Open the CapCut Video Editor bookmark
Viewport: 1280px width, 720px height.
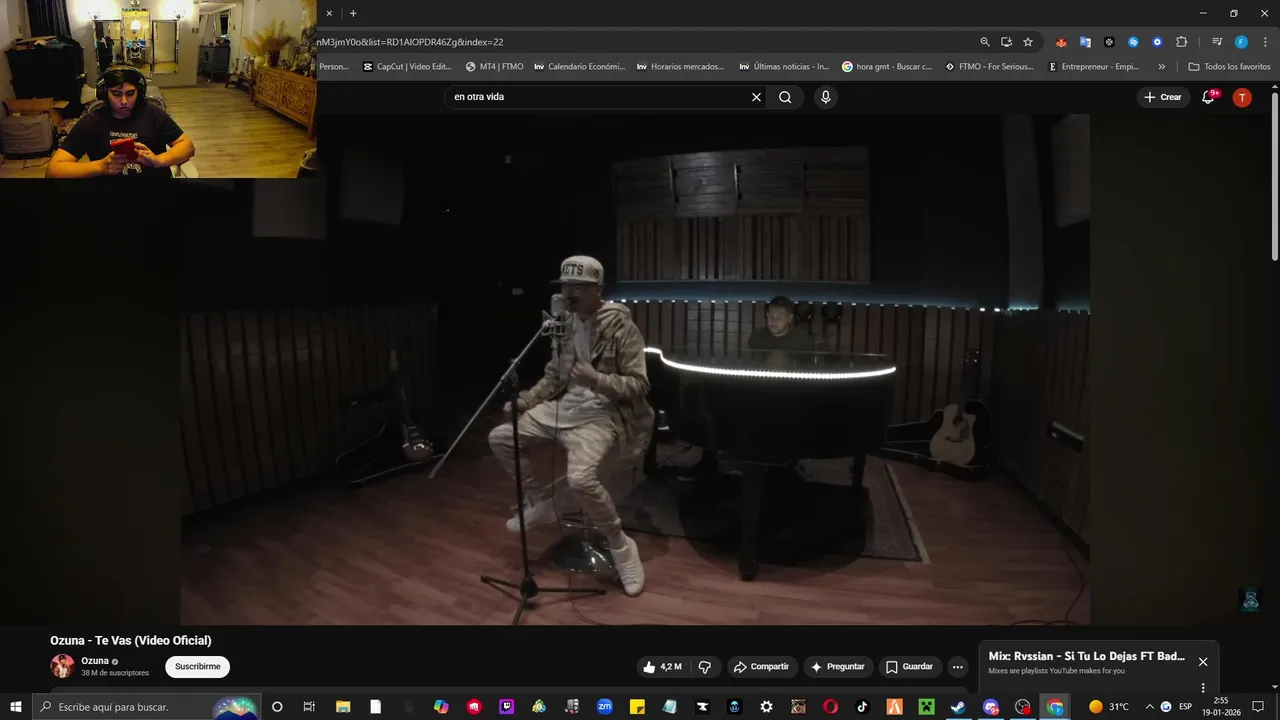(x=407, y=67)
